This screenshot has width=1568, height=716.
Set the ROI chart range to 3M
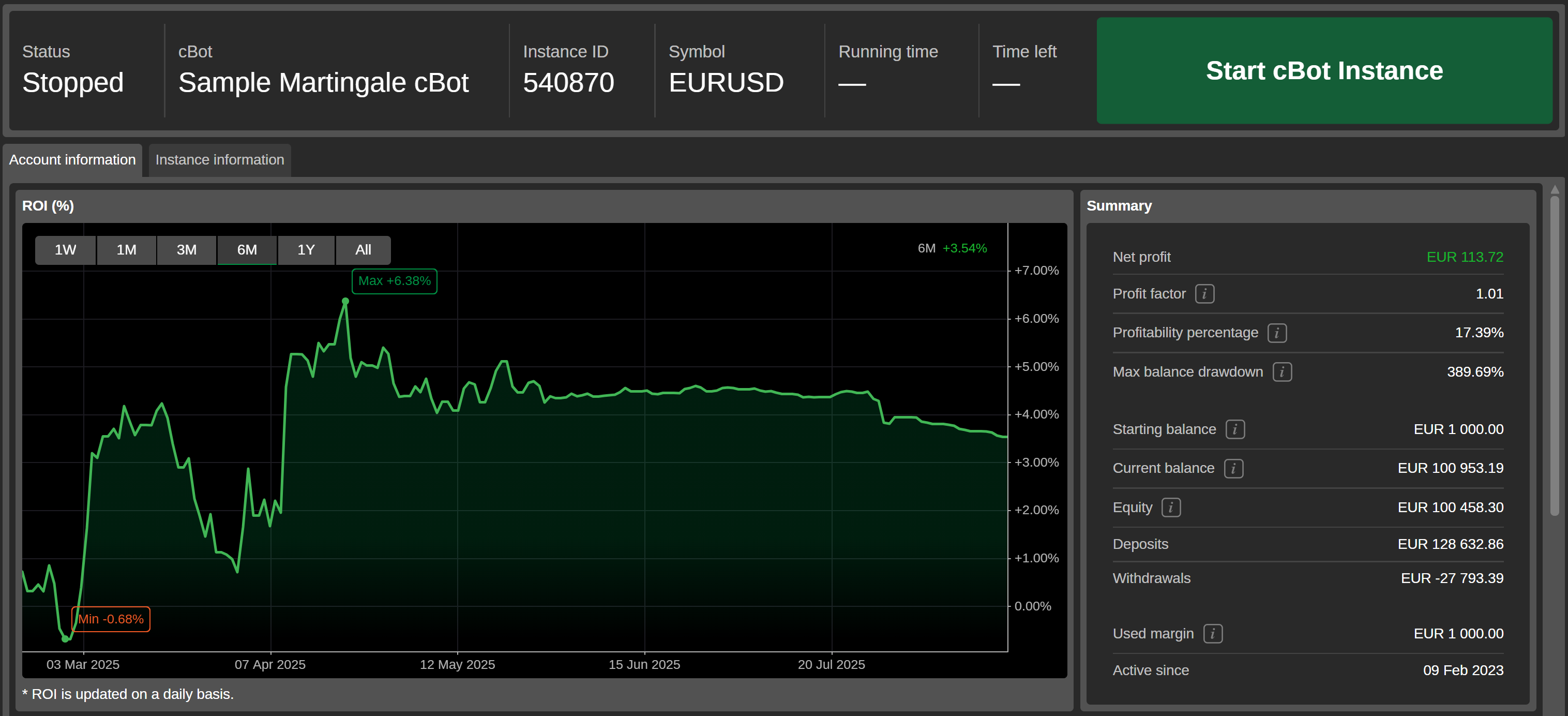click(x=186, y=250)
